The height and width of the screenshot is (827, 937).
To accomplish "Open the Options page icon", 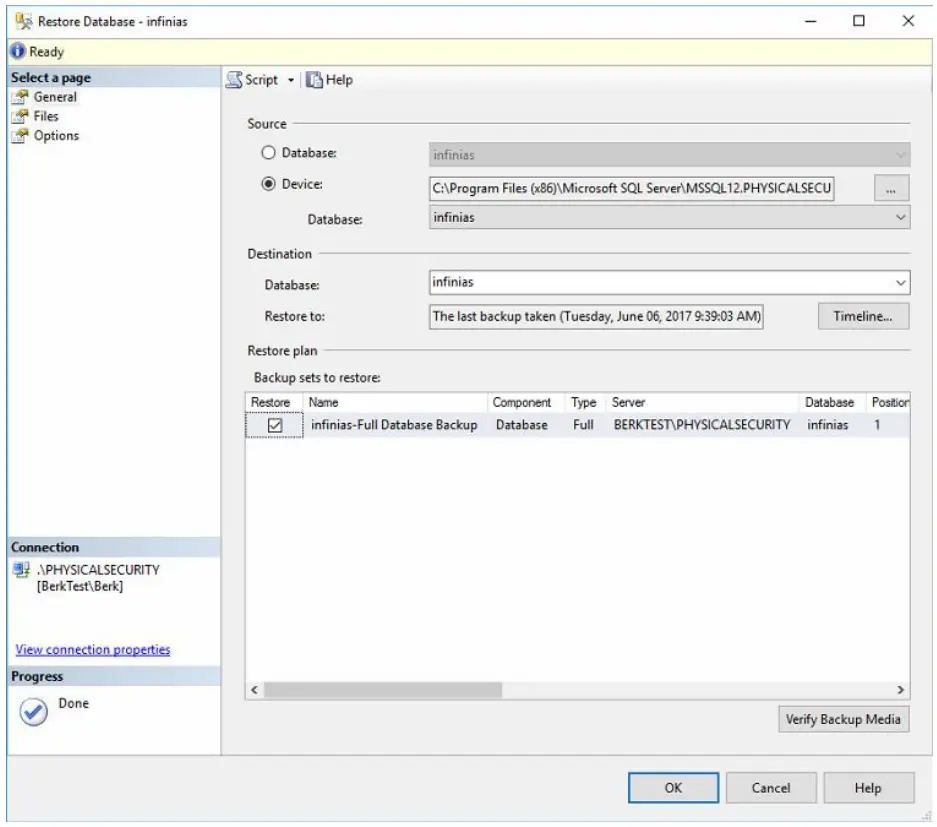I will (20, 136).
